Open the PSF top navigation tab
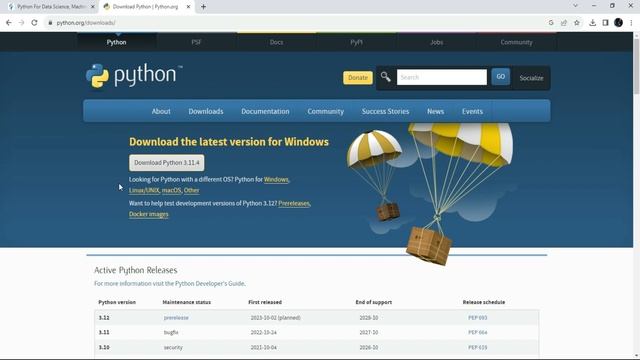The width and height of the screenshot is (640, 360). tap(196, 42)
